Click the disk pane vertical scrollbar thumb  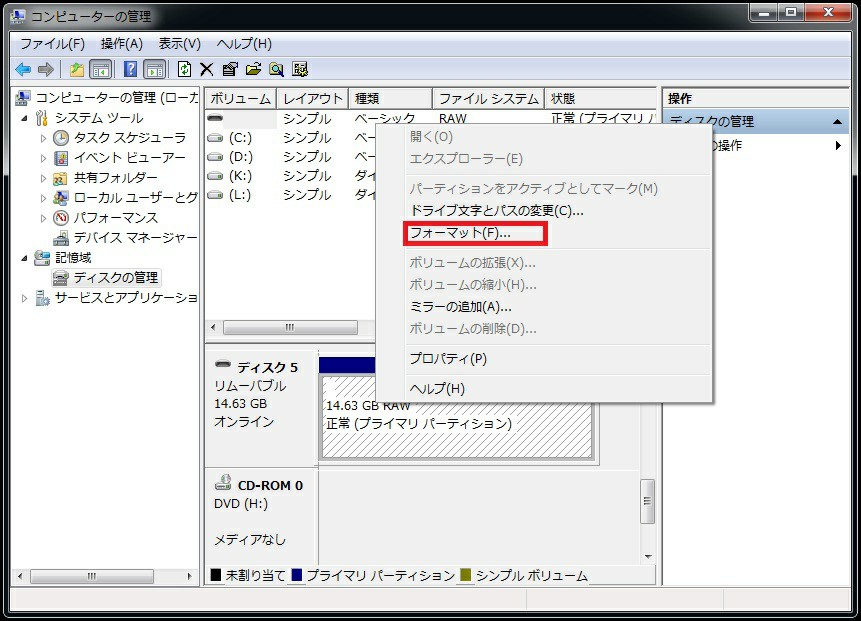[x=648, y=502]
